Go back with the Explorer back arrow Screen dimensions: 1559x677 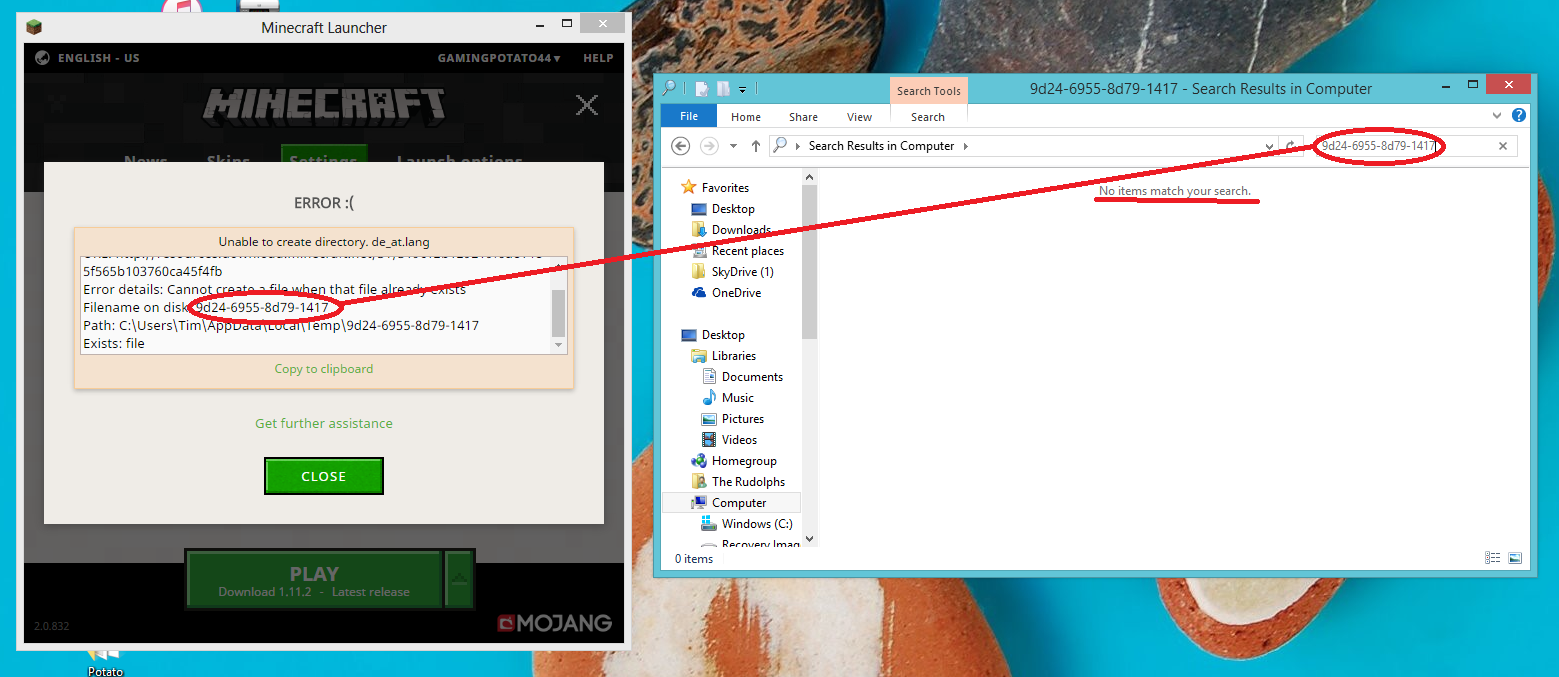pyautogui.click(x=681, y=146)
